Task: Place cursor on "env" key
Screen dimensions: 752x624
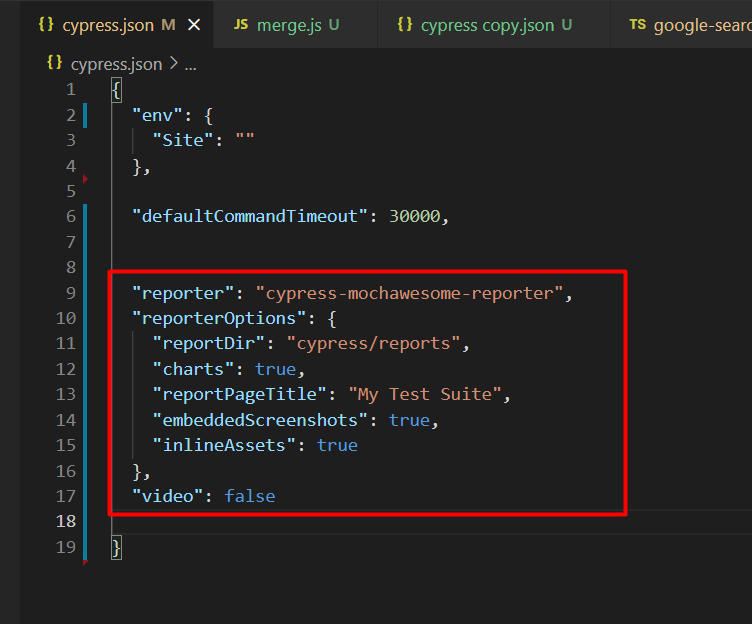Action: pyautogui.click(x=157, y=115)
